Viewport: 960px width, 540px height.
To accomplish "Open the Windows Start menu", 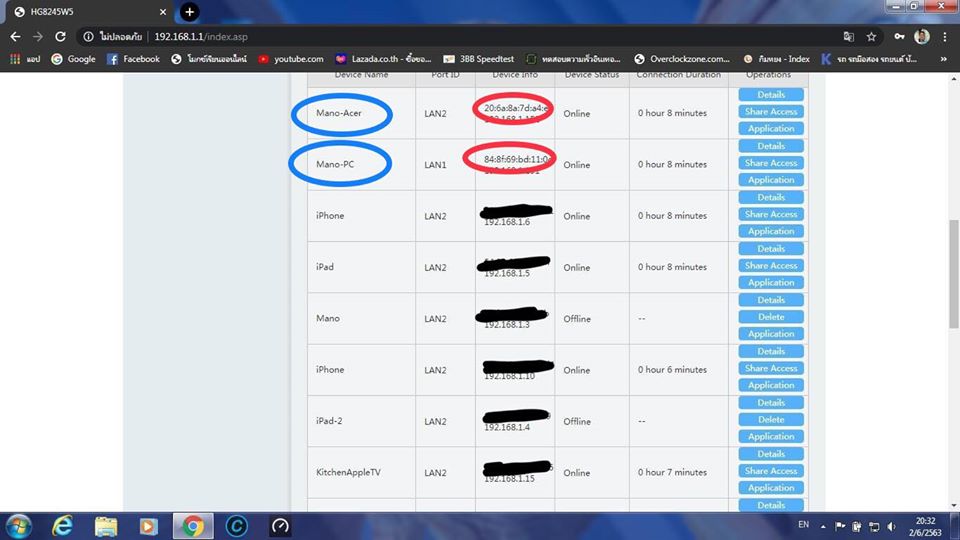I will [18, 526].
